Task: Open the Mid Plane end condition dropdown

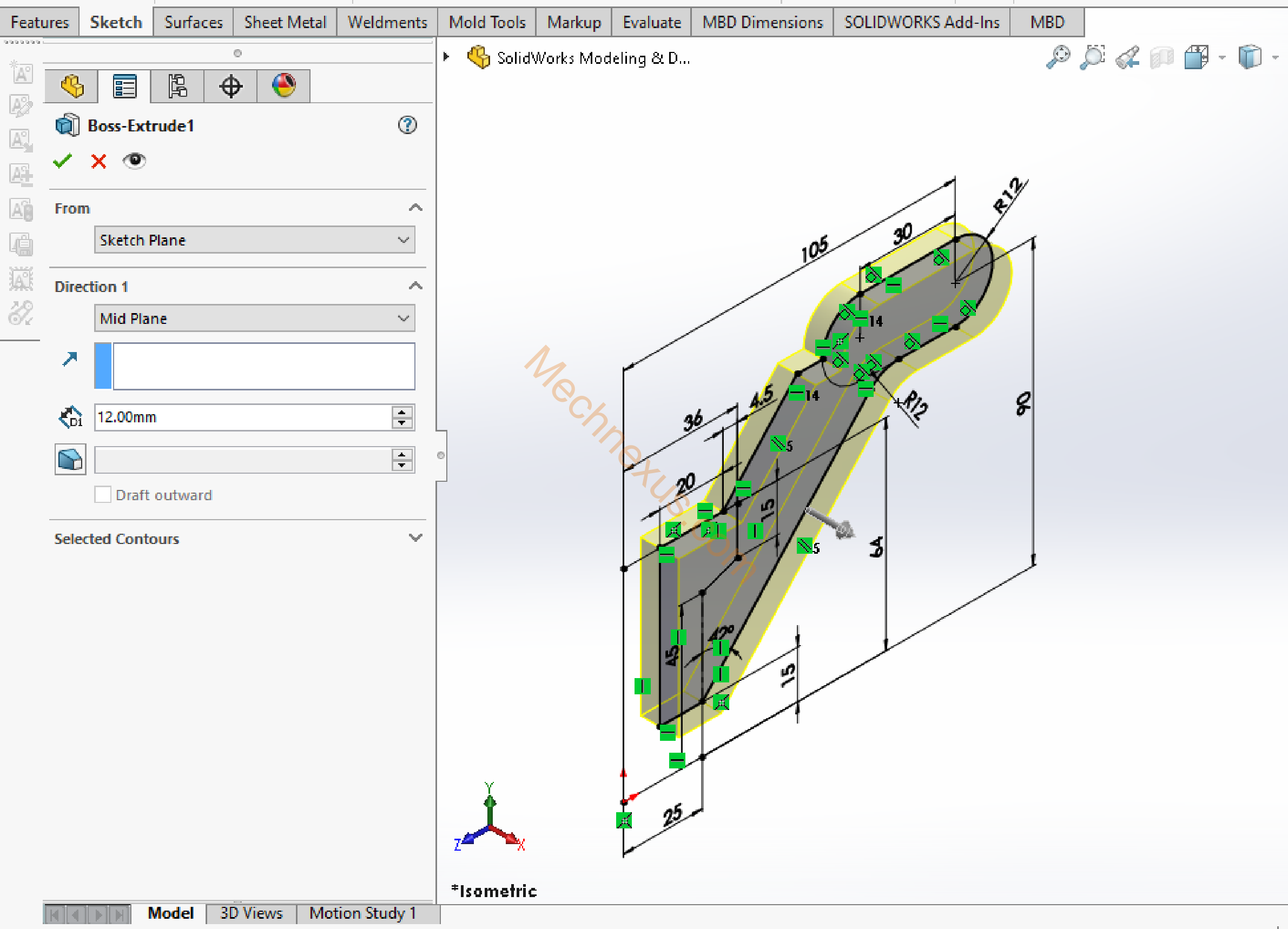Action: (254, 318)
